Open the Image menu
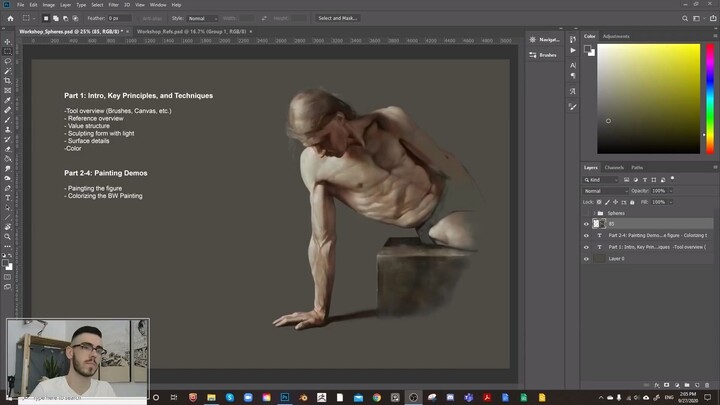This screenshot has height=405, width=720. click(49, 5)
